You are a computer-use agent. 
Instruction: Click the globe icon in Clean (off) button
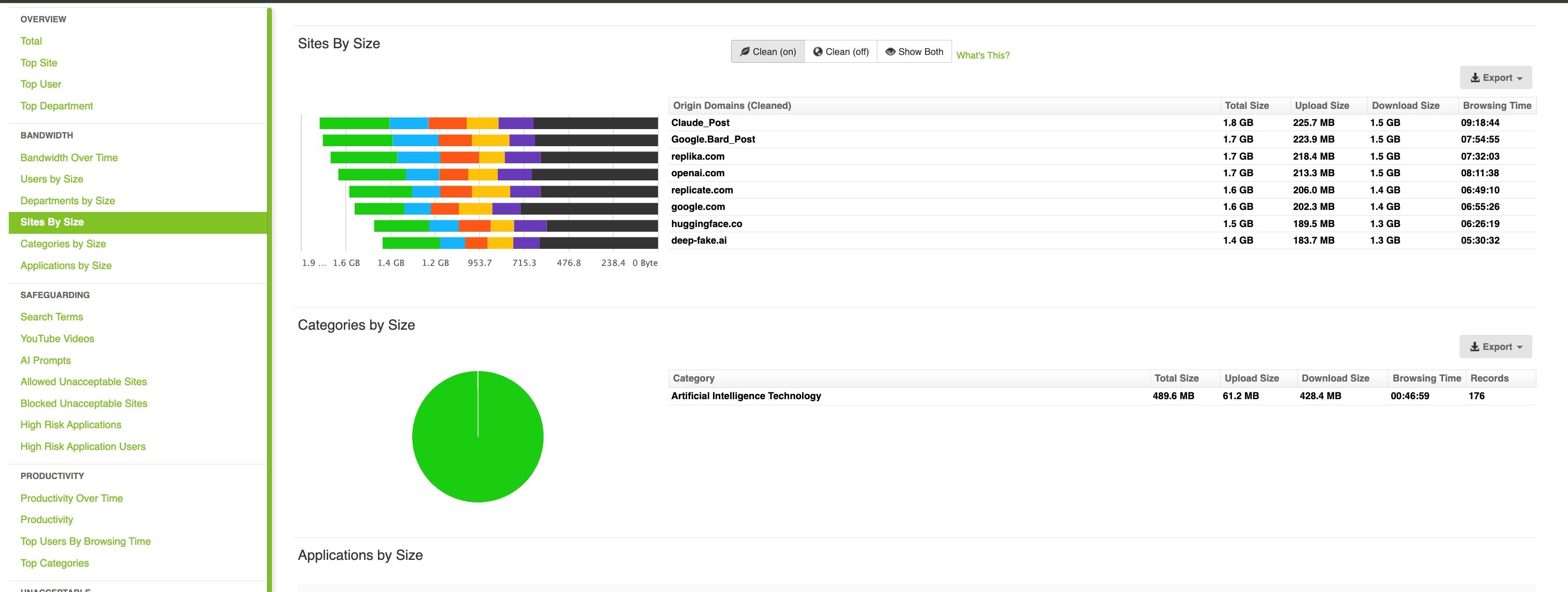818,52
